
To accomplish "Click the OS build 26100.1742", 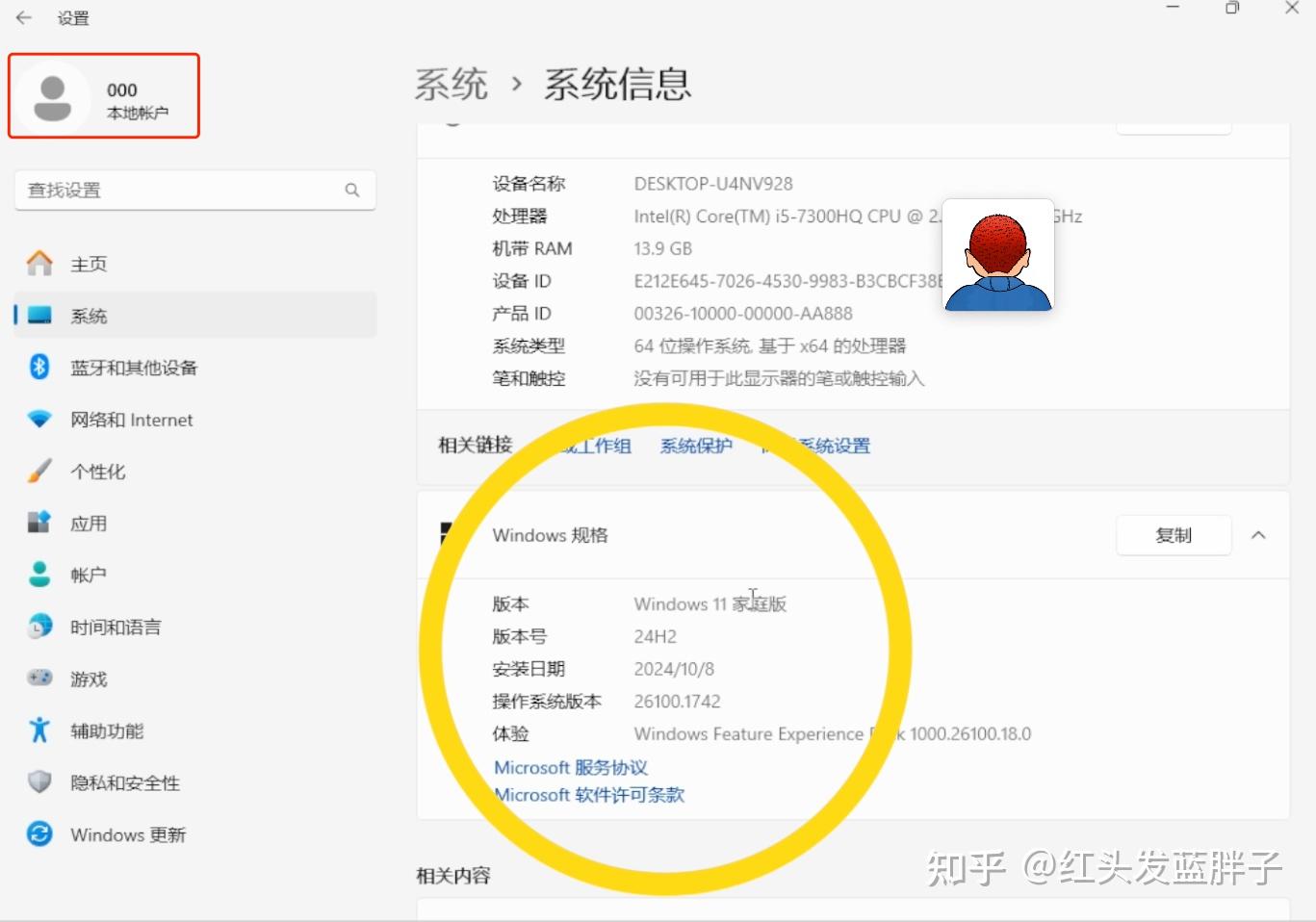I will coord(677,702).
